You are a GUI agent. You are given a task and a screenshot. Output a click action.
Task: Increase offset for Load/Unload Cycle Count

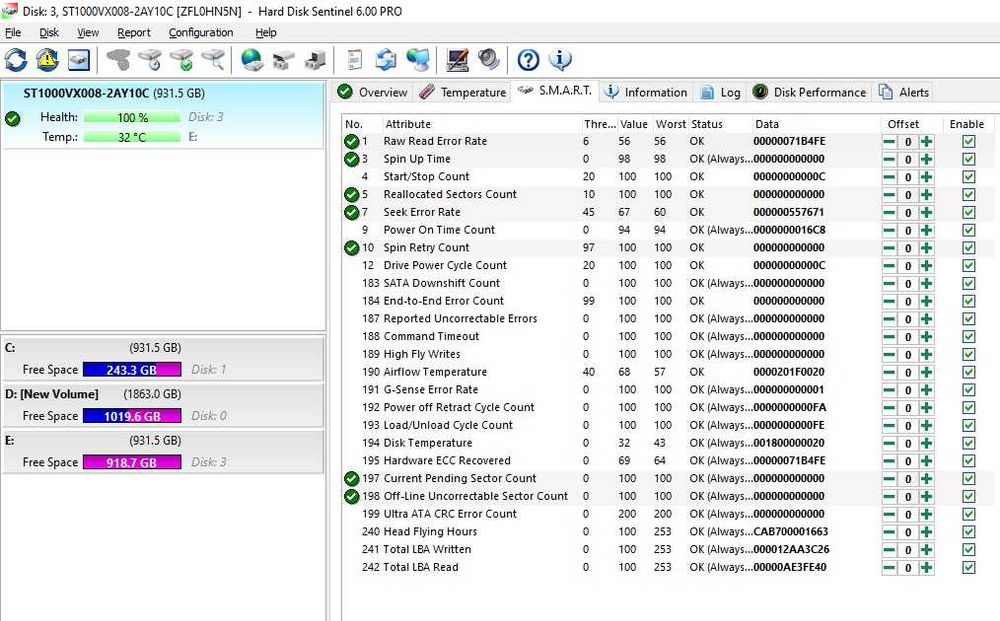[927, 425]
